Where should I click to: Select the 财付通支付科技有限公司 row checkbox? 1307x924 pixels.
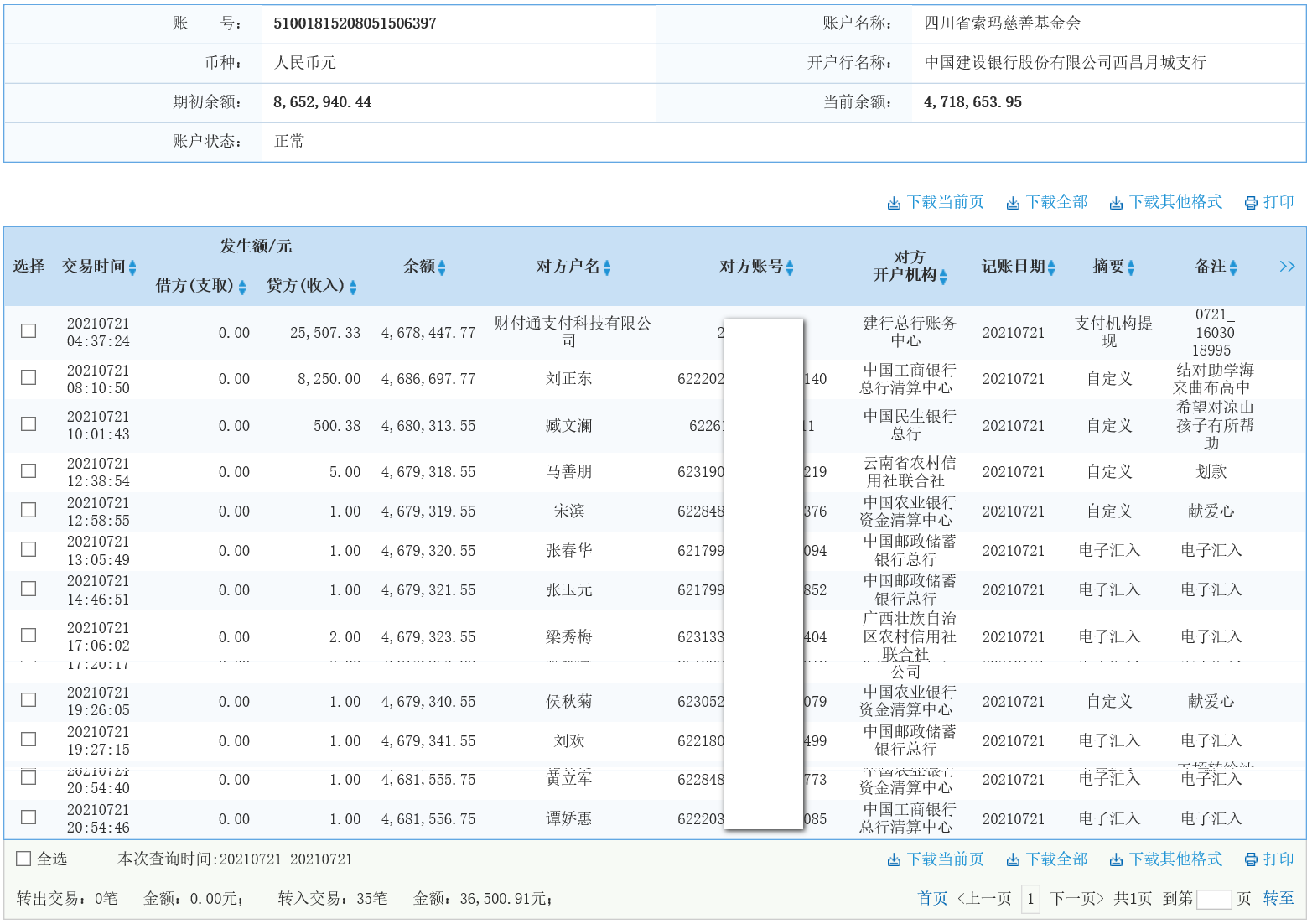coord(28,330)
